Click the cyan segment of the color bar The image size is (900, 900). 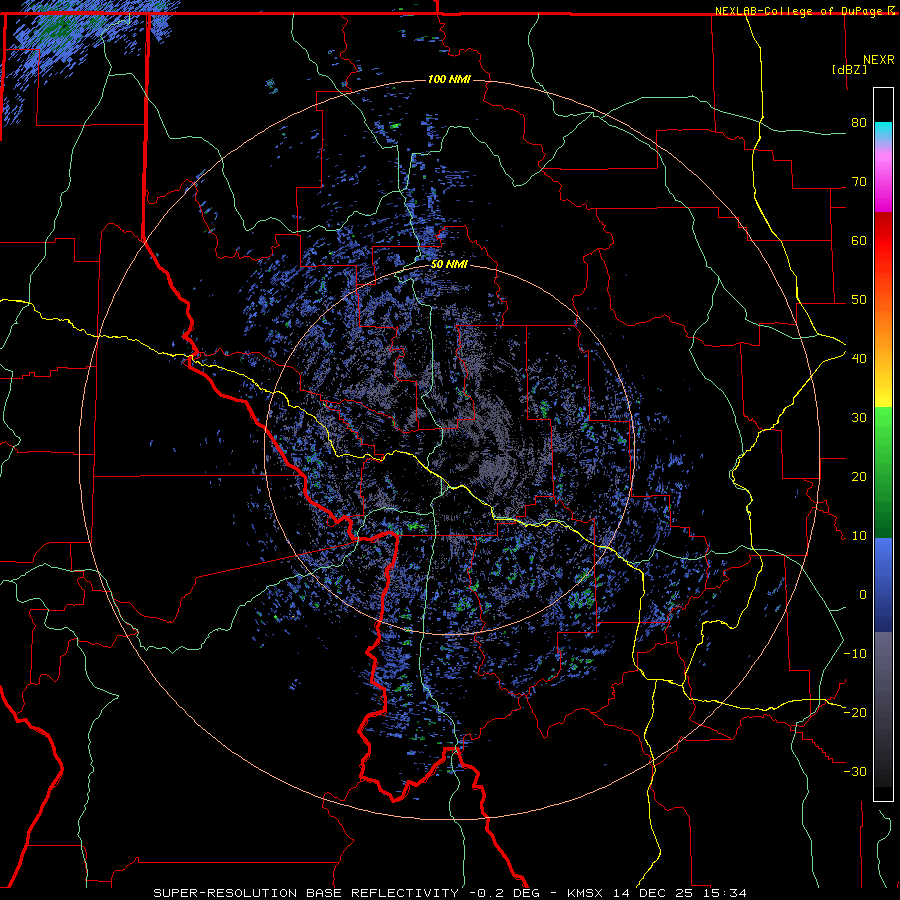883,131
